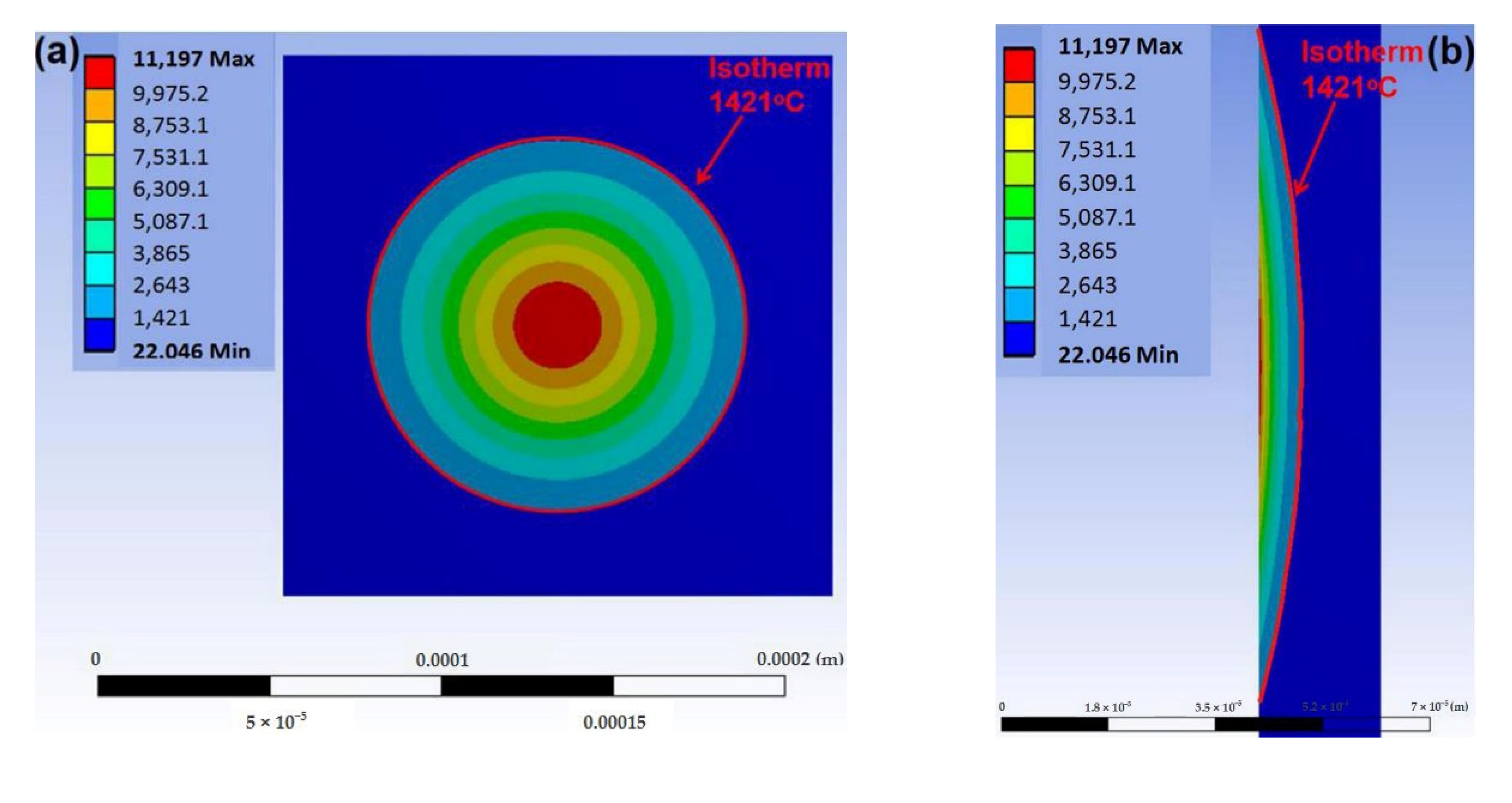The image size is (1512, 803).
Task: Click the dark blue swatch in panel (a) legend
Action: point(99,335)
